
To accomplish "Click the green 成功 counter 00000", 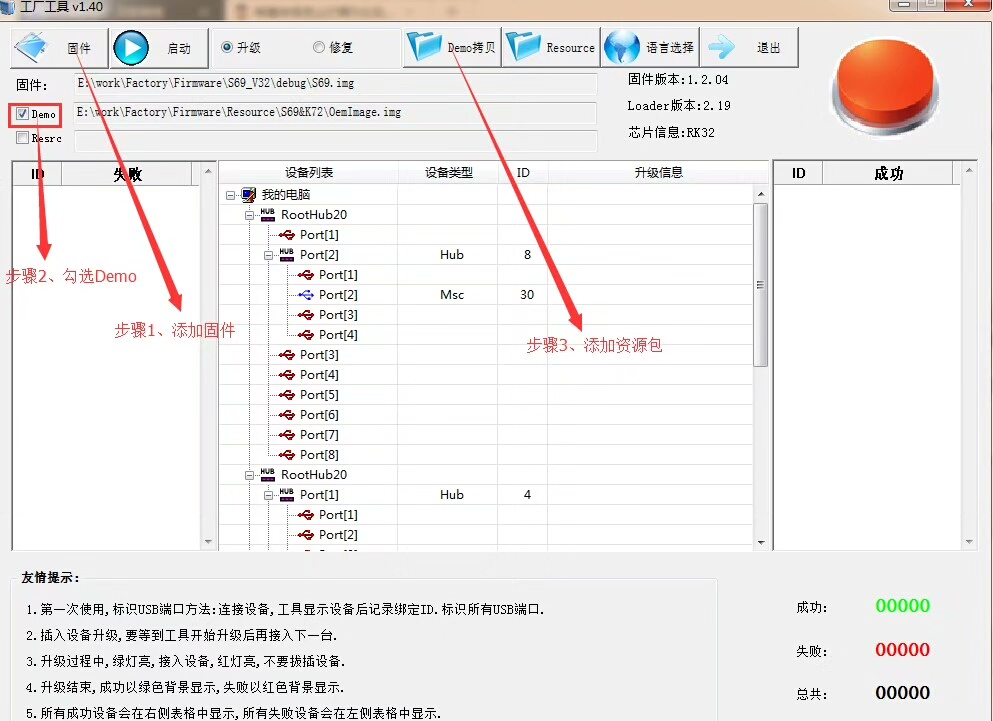I will point(902,606).
